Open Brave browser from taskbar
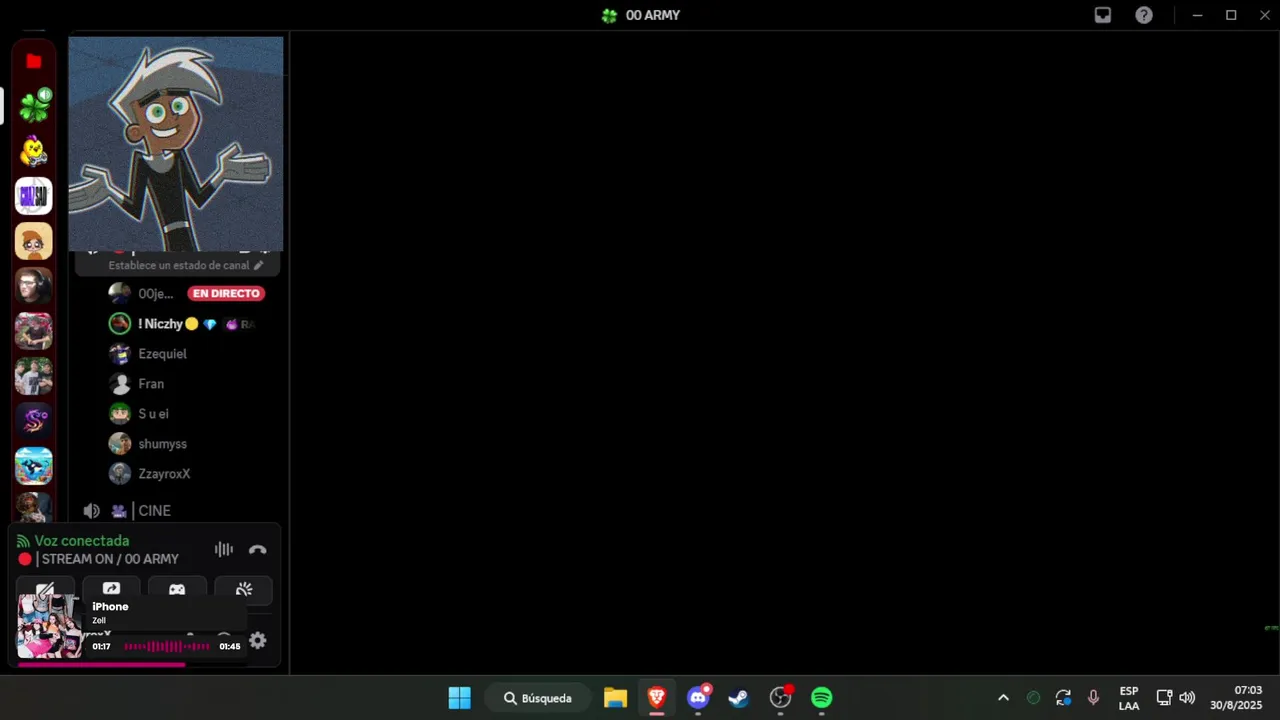This screenshot has height=720, width=1280. click(657, 698)
